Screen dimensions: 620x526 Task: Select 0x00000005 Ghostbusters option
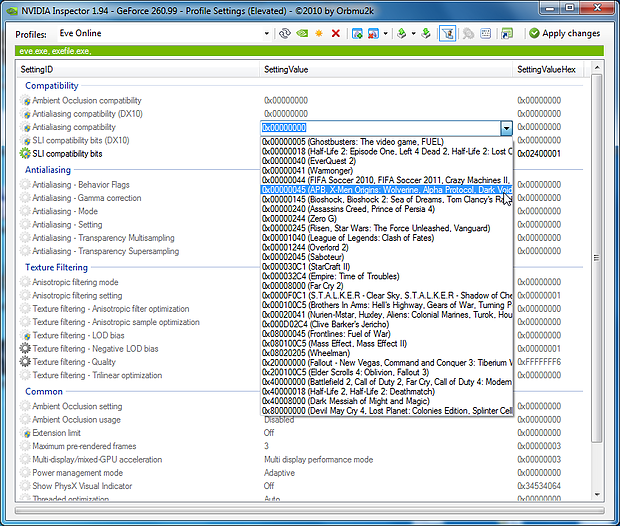pos(387,142)
